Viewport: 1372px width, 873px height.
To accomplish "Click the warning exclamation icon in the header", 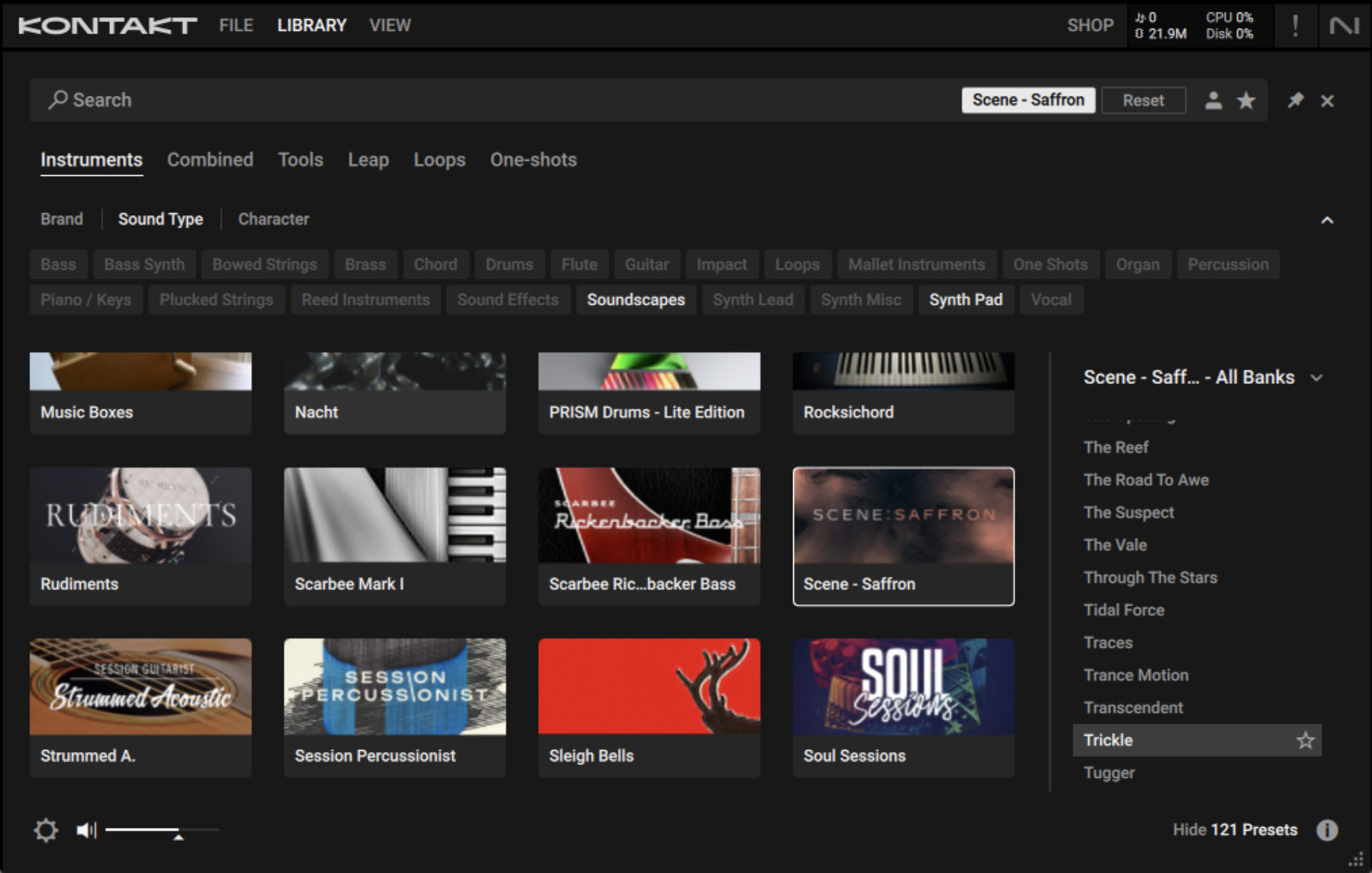I will click(1294, 25).
